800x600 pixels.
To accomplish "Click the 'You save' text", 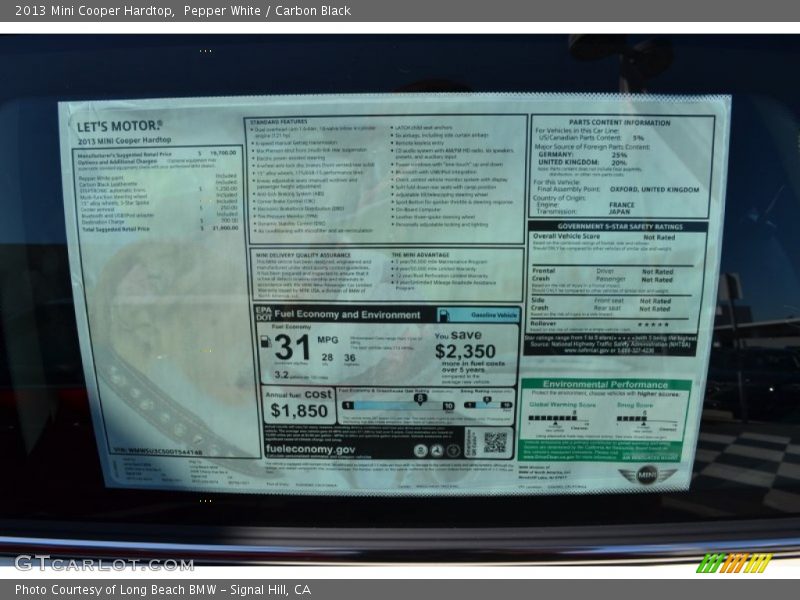I will tap(458, 335).
